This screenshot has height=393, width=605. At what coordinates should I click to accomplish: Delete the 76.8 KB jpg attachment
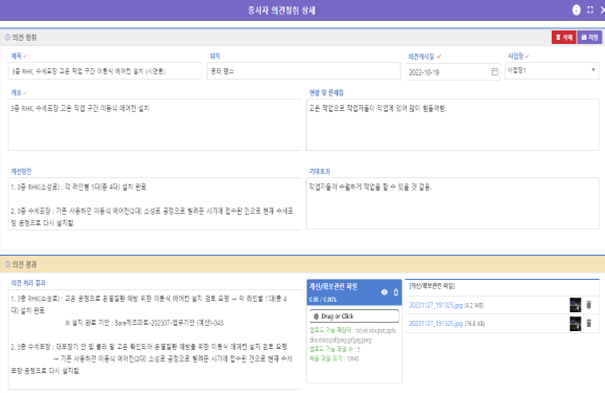(x=589, y=323)
